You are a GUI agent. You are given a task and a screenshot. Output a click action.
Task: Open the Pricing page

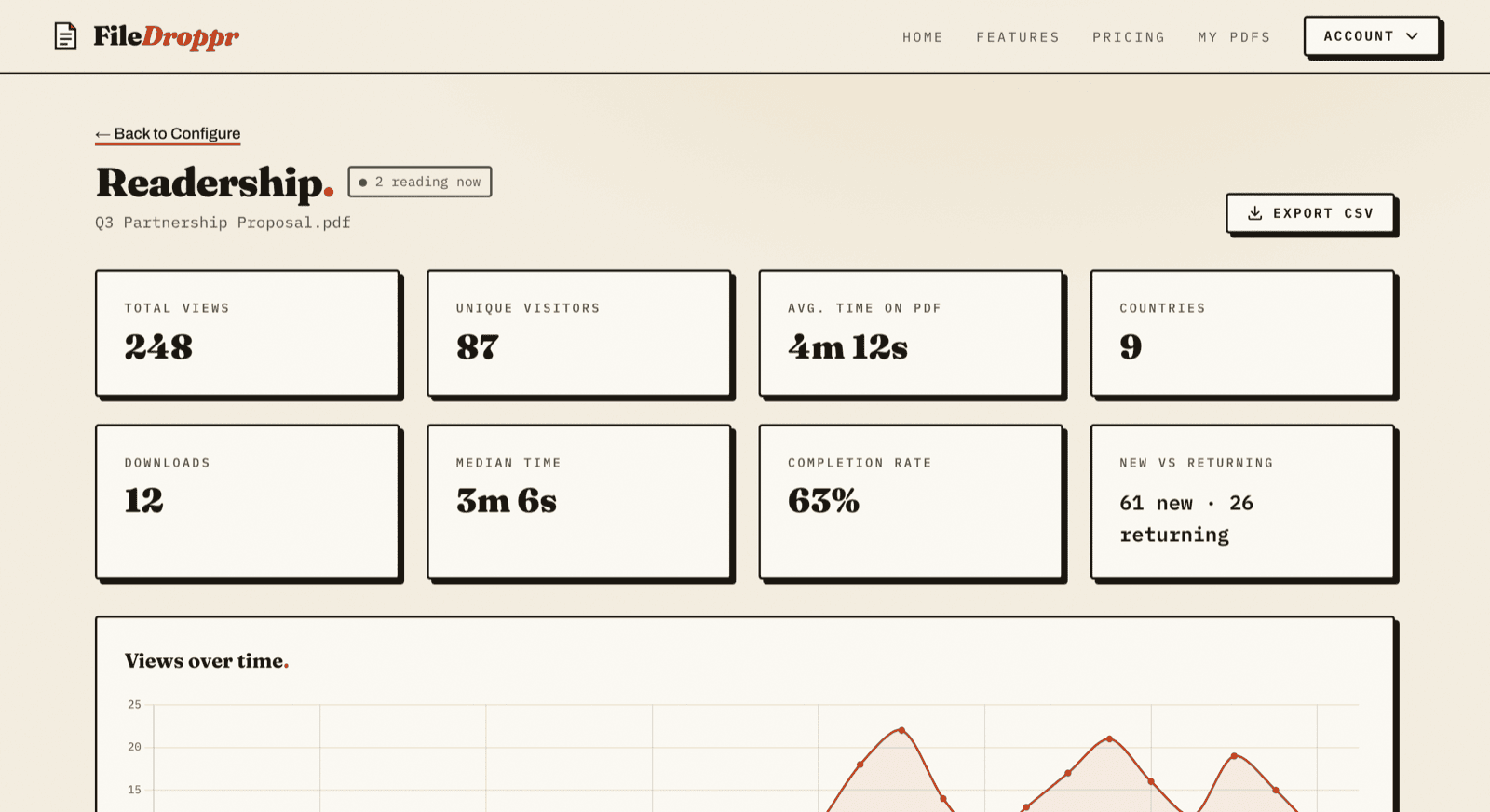(x=1129, y=37)
